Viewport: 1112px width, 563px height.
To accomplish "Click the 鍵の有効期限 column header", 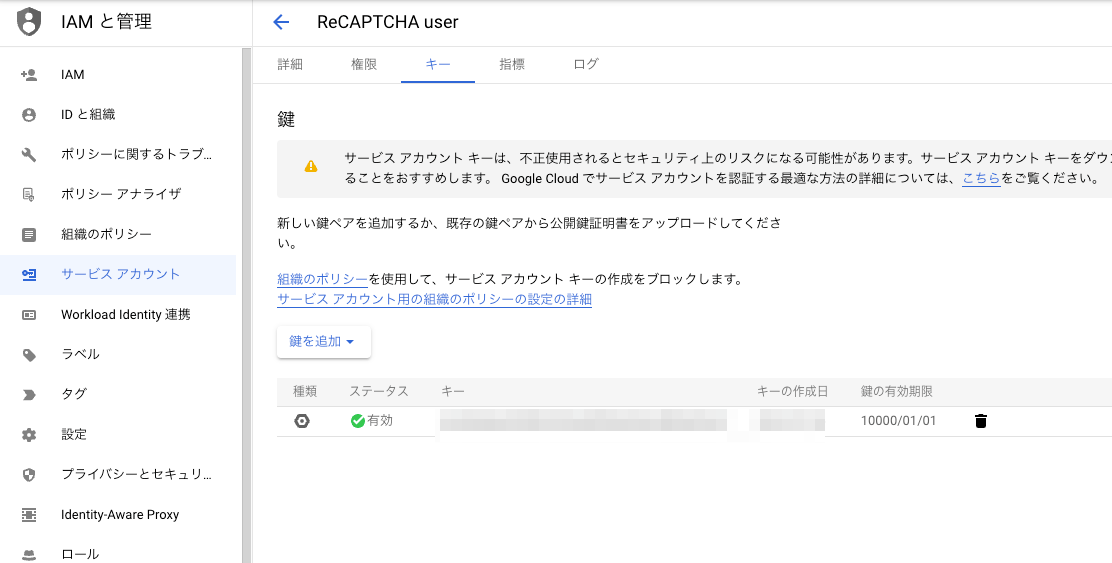I will (x=896, y=391).
